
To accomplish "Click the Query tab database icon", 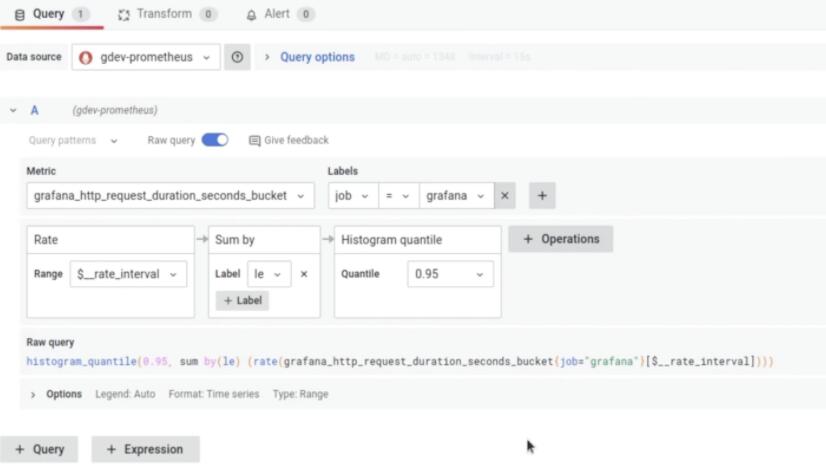I will pyautogui.click(x=19, y=15).
